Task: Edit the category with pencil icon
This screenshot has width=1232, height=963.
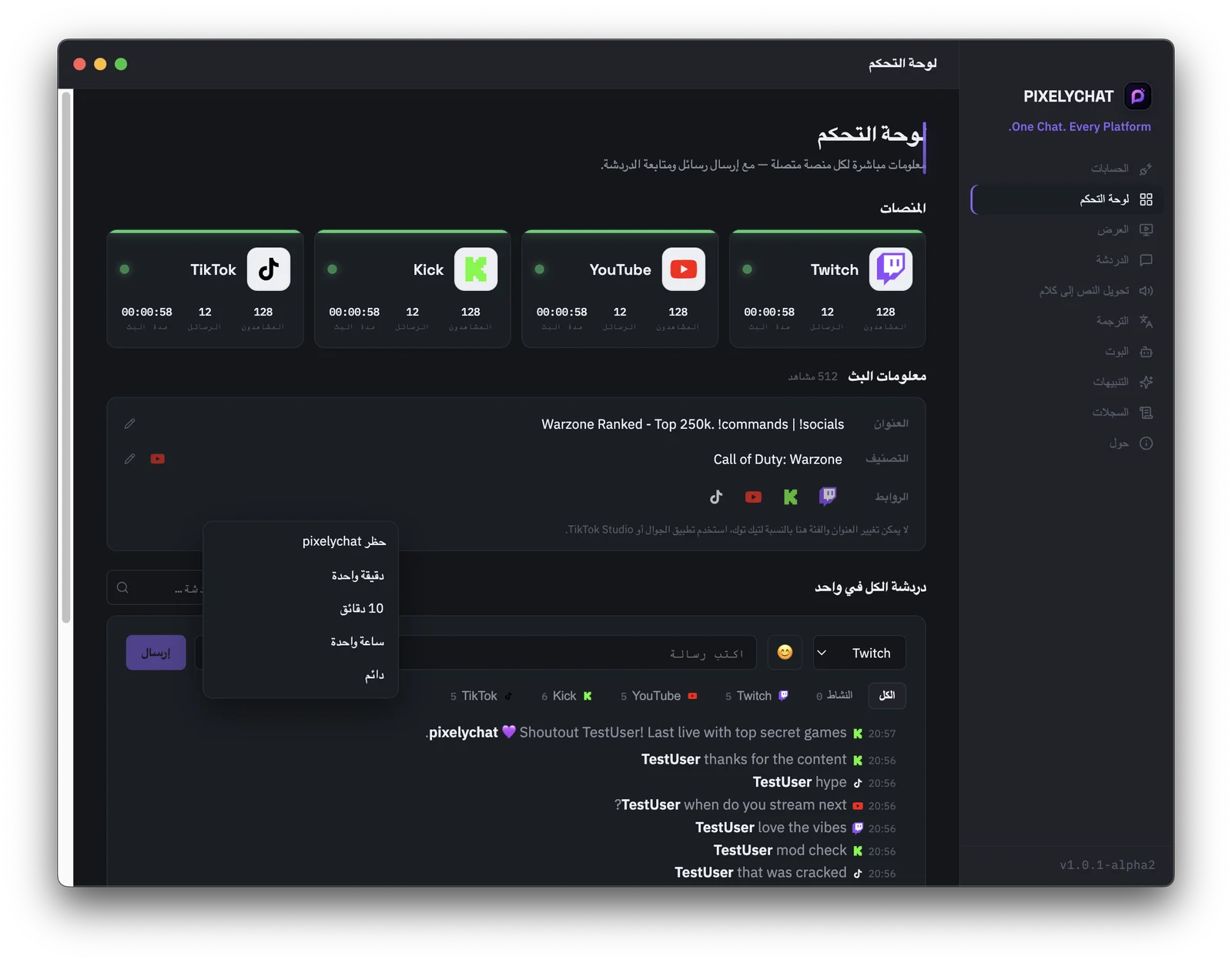Action: (129, 459)
